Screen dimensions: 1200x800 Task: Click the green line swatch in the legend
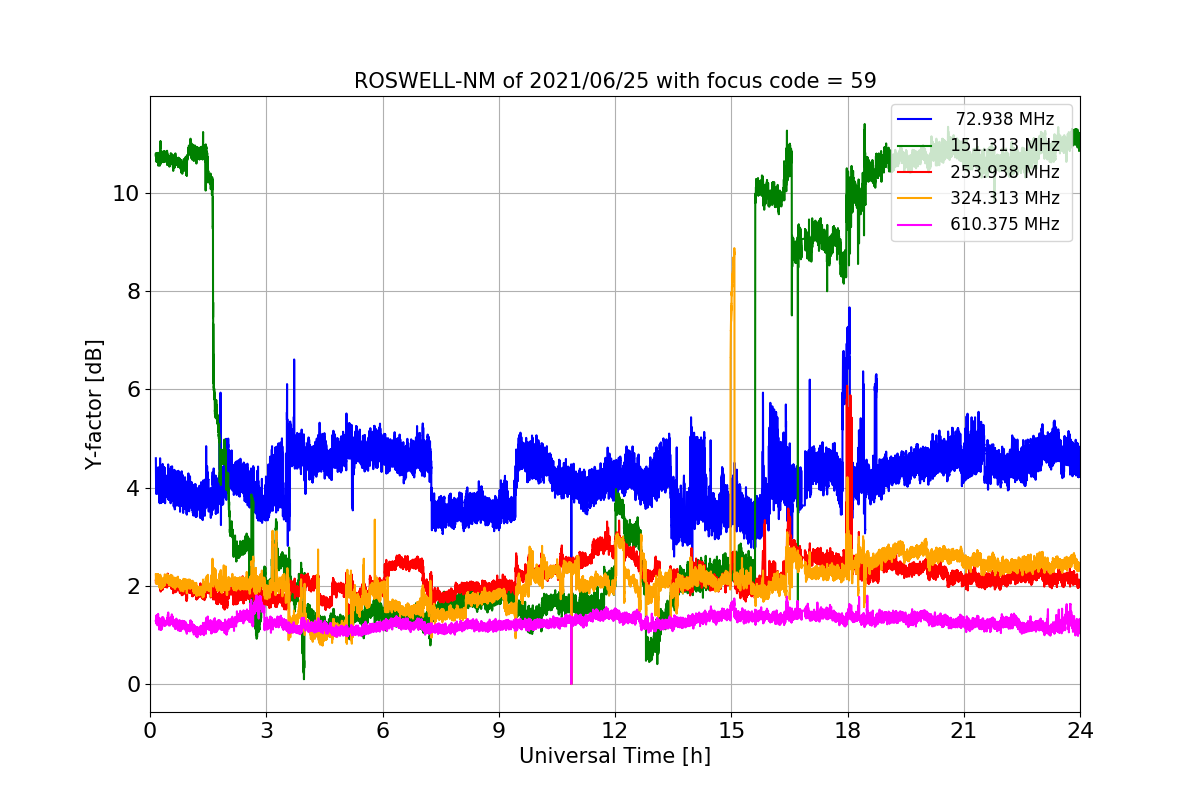(915, 145)
